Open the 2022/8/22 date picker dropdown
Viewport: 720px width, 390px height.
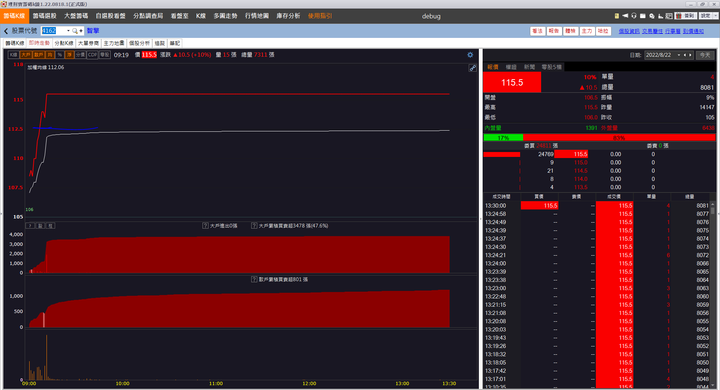(x=679, y=55)
